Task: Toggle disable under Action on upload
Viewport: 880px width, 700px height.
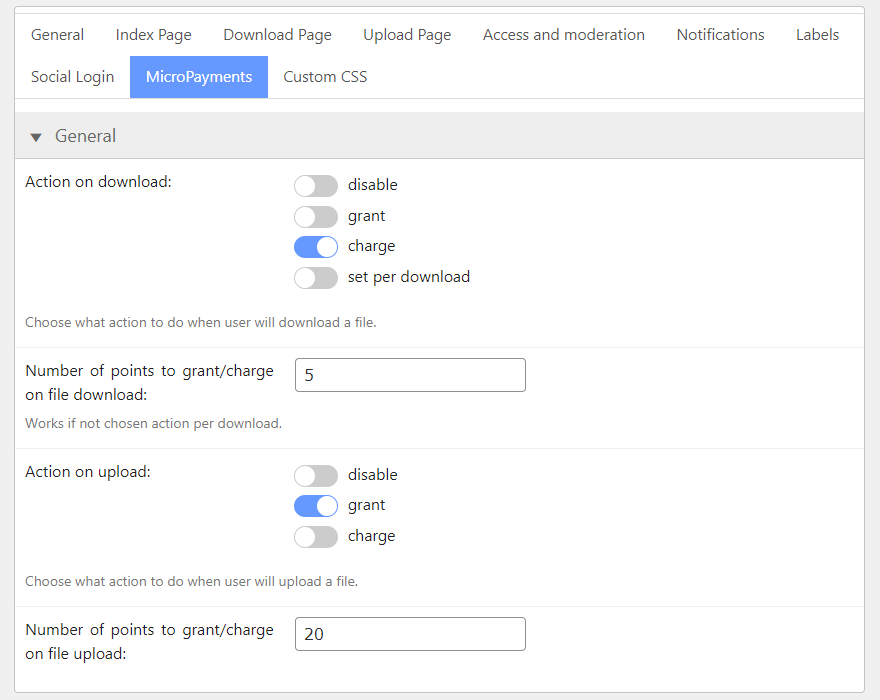Action: coord(316,476)
